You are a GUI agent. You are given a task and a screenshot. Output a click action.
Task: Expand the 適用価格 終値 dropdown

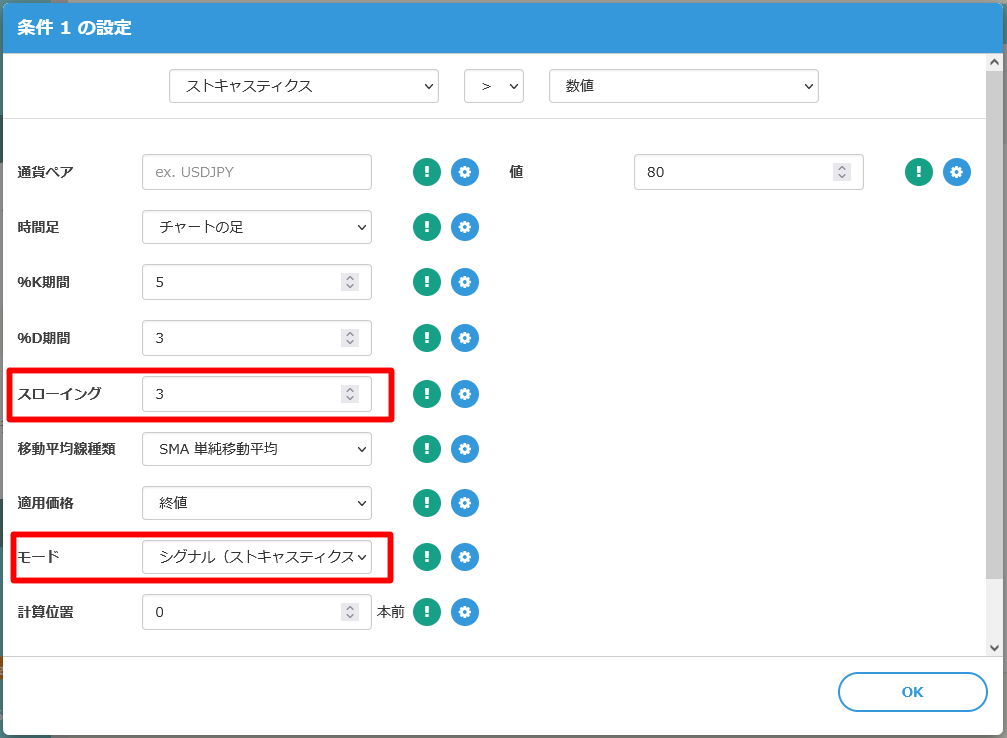[257, 503]
